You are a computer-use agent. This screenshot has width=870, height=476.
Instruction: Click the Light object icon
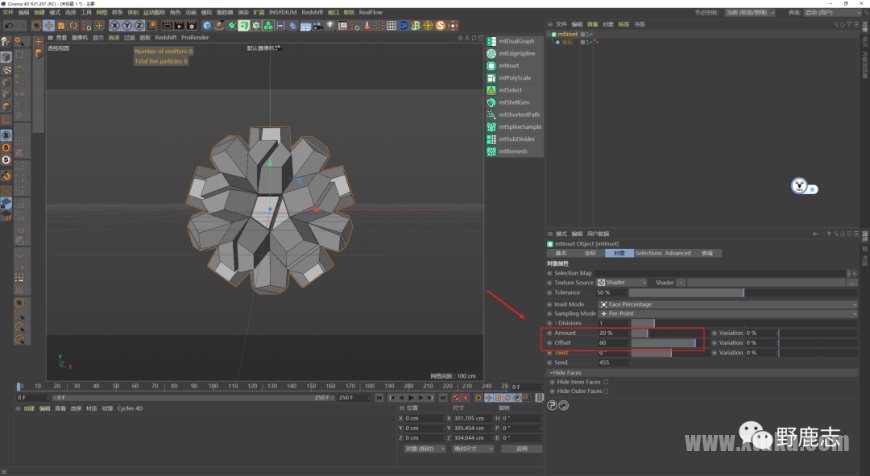point(330,26)
